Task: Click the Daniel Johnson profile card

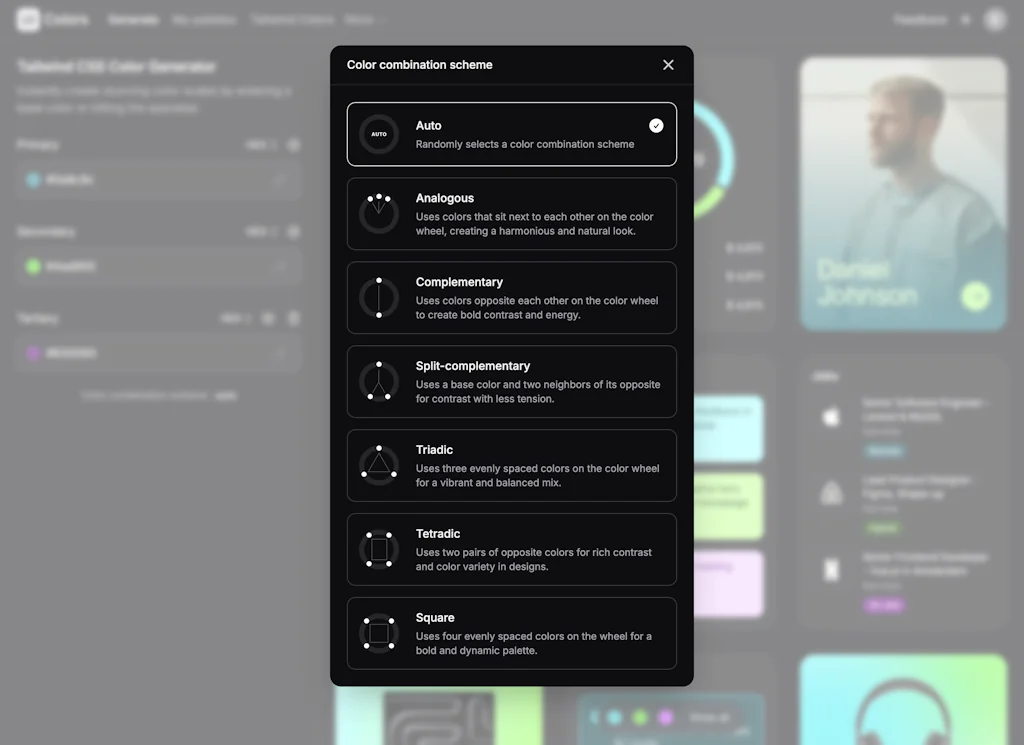Action: (902, 195)
